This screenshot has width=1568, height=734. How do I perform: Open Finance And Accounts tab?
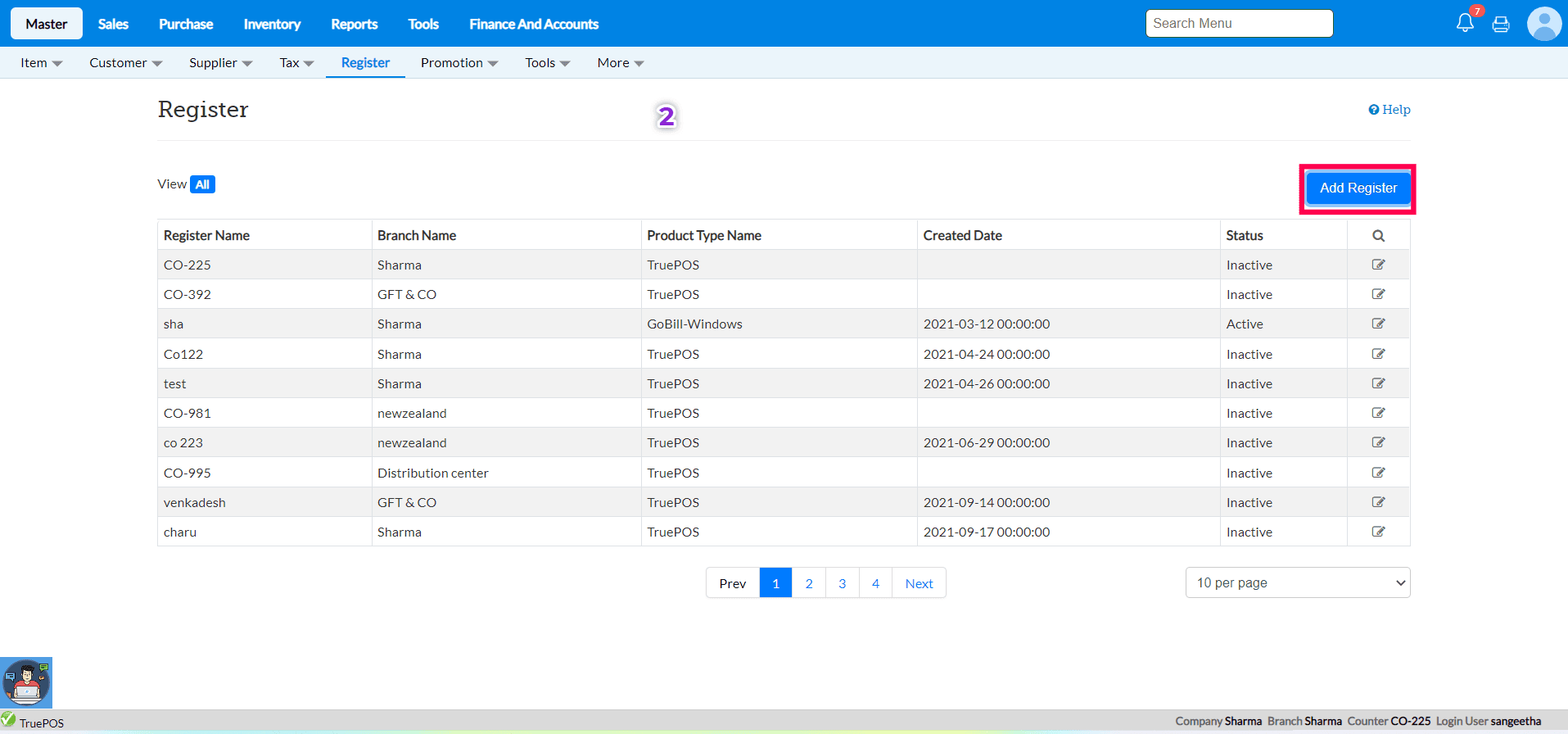[533, 24]
